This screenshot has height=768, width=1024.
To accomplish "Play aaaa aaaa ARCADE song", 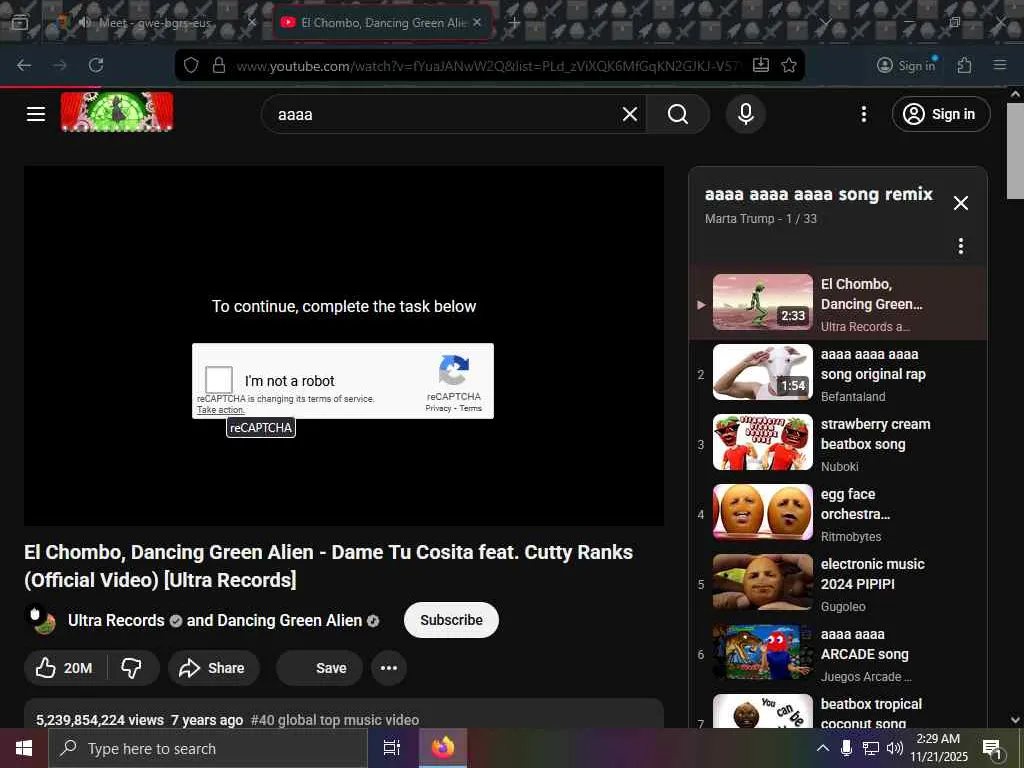I will 839,653.
